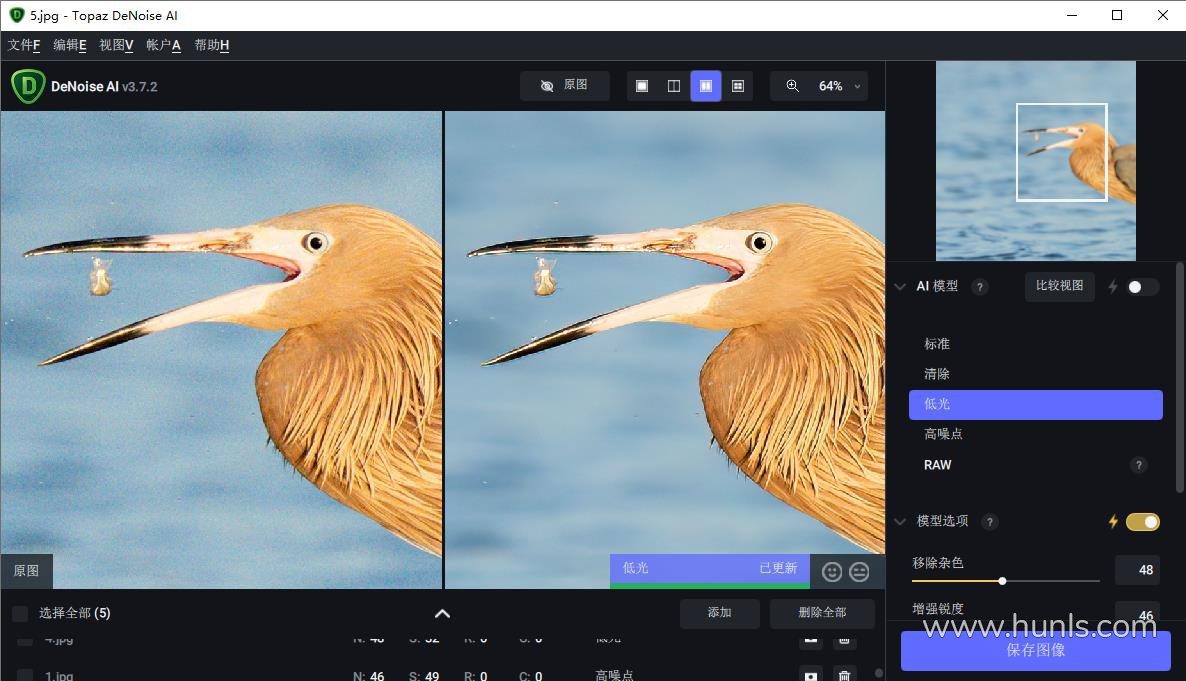Screen dimensions: 1186x681
Task: Open the 视图 menu
Action: [x=116, y=45]
